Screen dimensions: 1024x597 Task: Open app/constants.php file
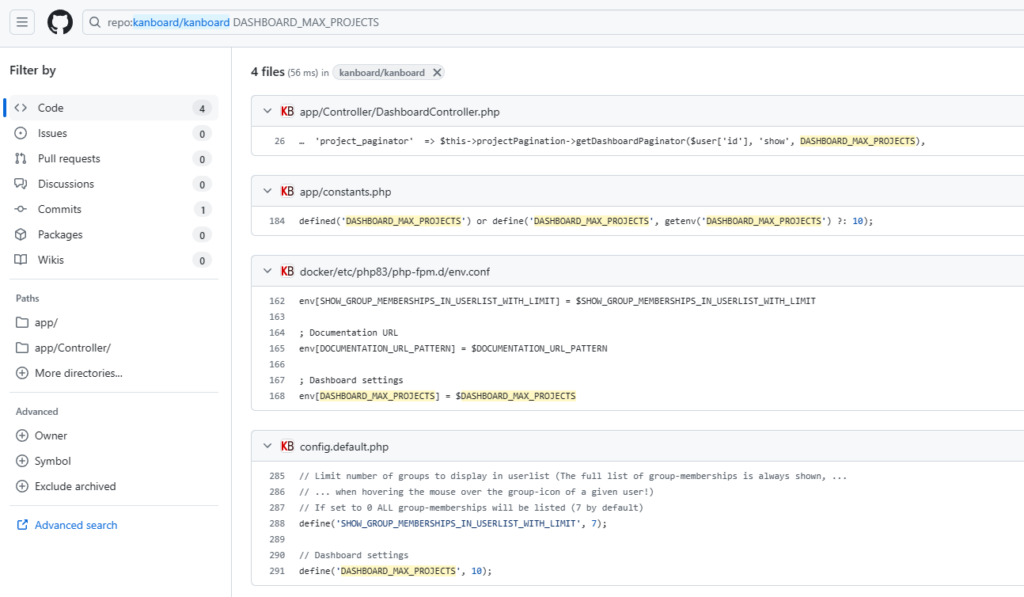(345, 192)
